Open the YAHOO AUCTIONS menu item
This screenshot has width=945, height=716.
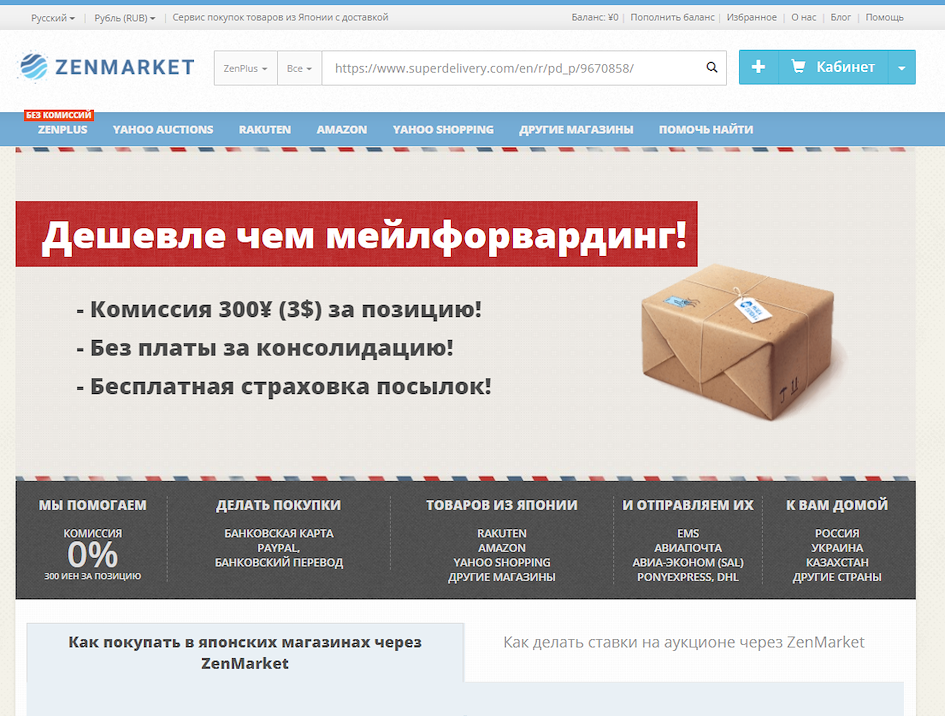pyautogui.click(x=163, y=130)
